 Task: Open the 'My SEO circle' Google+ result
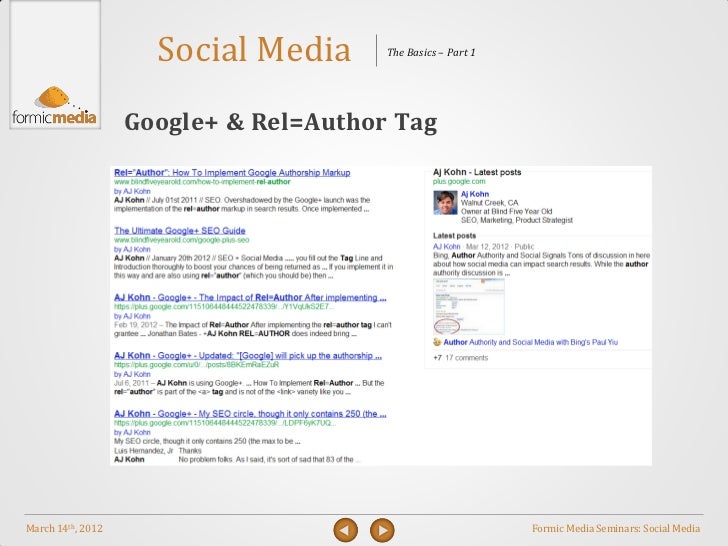coord(250,414)
